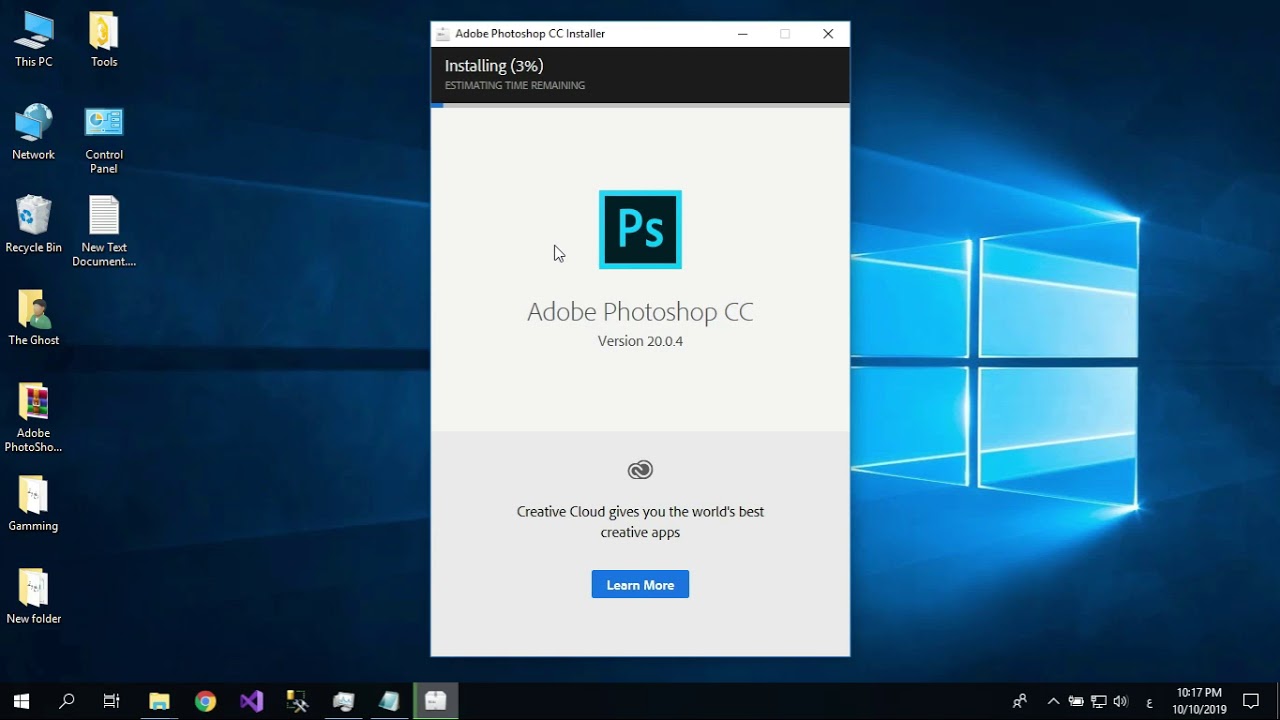
Task: Select the New folder desktop icon
Action: [x=33, y=597]
